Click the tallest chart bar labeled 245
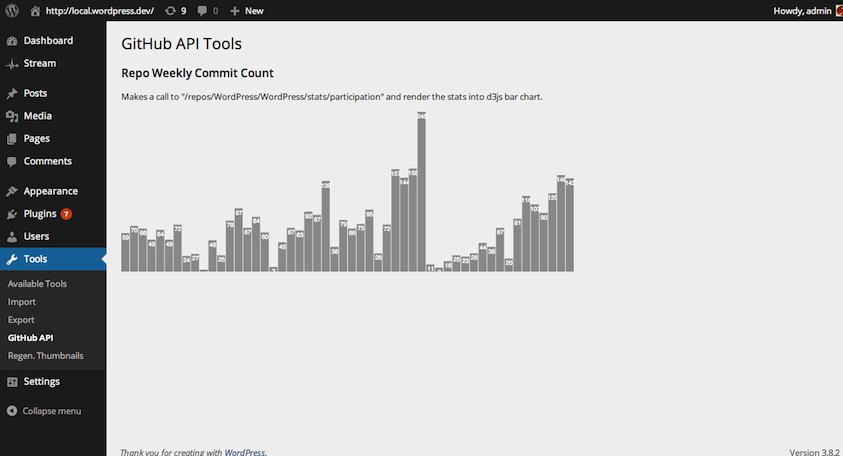Image resolution: width=843 pixels, height=456 pixels. 422,192
